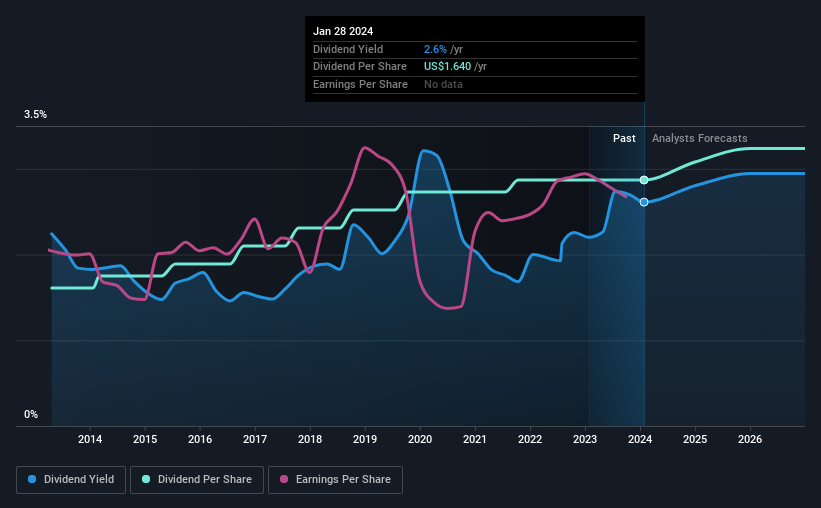
Task: Click the 2021 x-axis label
Action: (475, 439)
